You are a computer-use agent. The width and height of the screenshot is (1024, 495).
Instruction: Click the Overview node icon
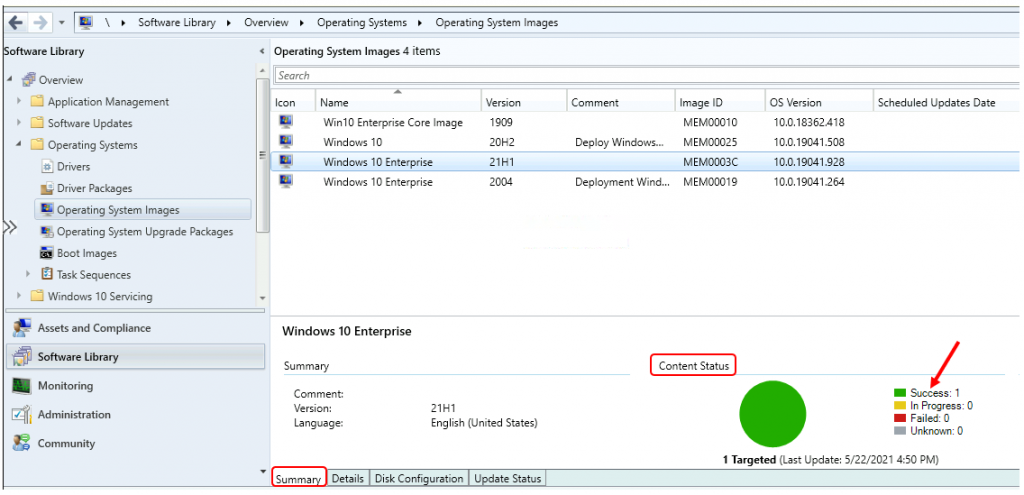pos(29,80)
